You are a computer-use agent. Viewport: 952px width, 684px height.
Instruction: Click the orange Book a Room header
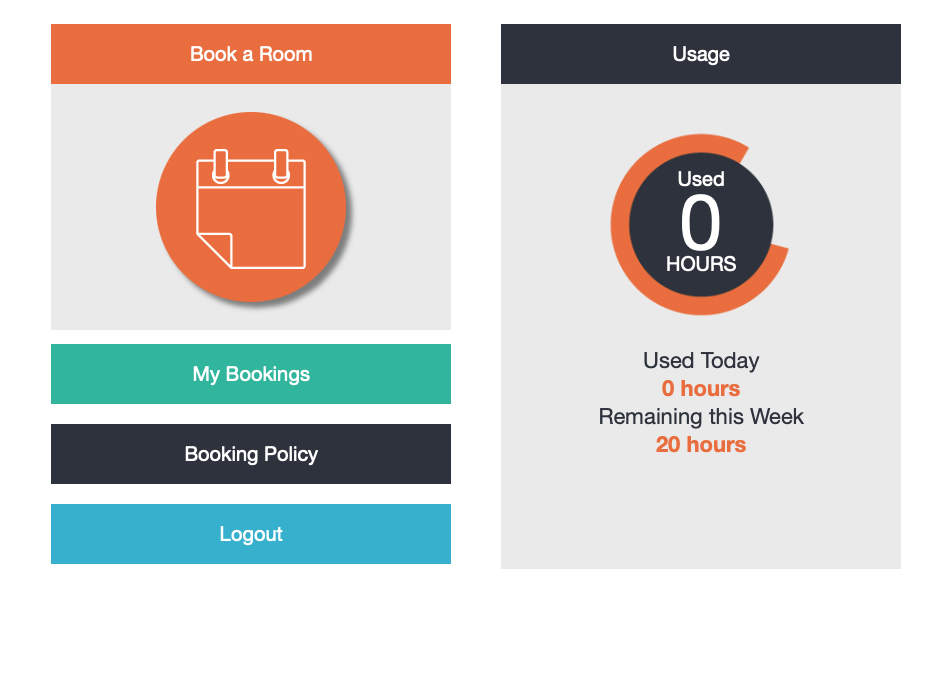(251, 54)
